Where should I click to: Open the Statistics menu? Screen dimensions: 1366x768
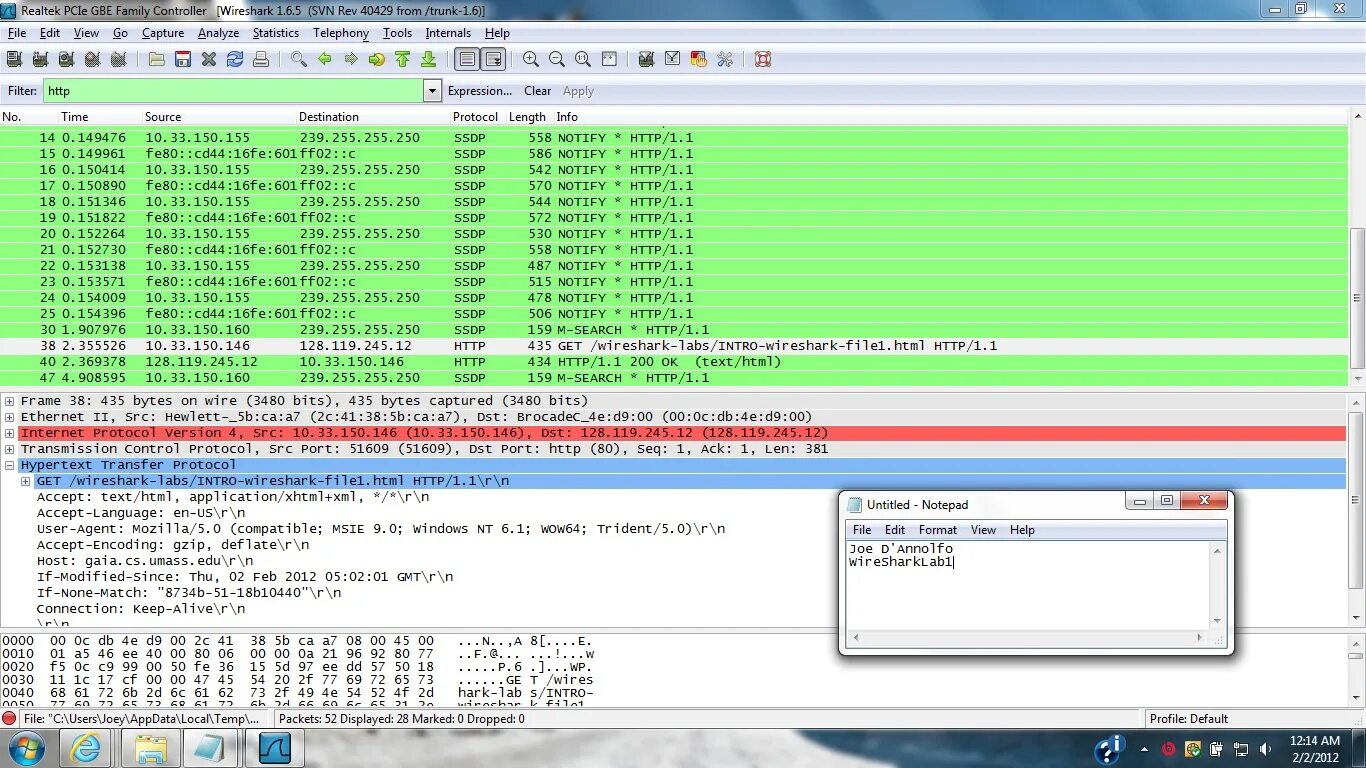(x=275, y=33)
